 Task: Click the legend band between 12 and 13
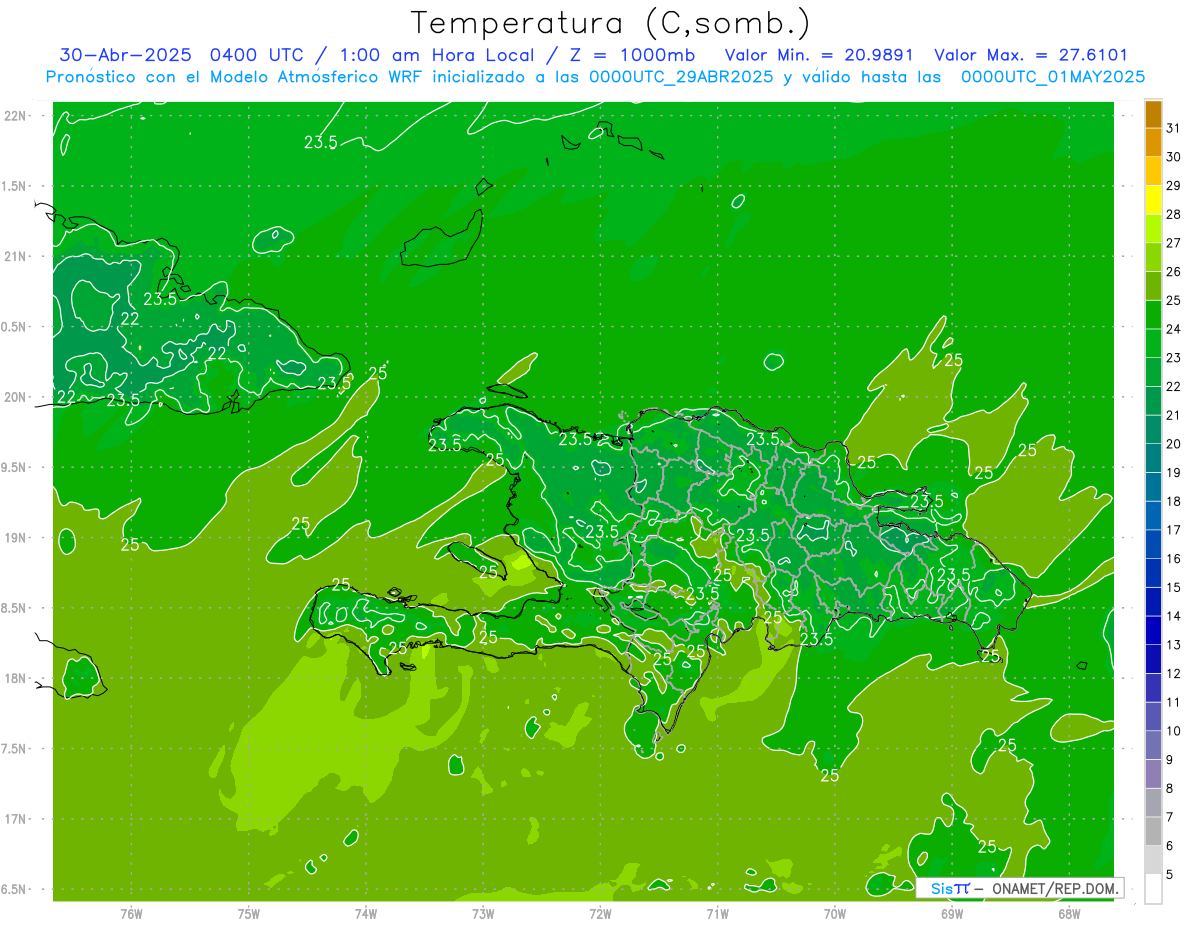pyautogui.click(x=1153, y=659)
